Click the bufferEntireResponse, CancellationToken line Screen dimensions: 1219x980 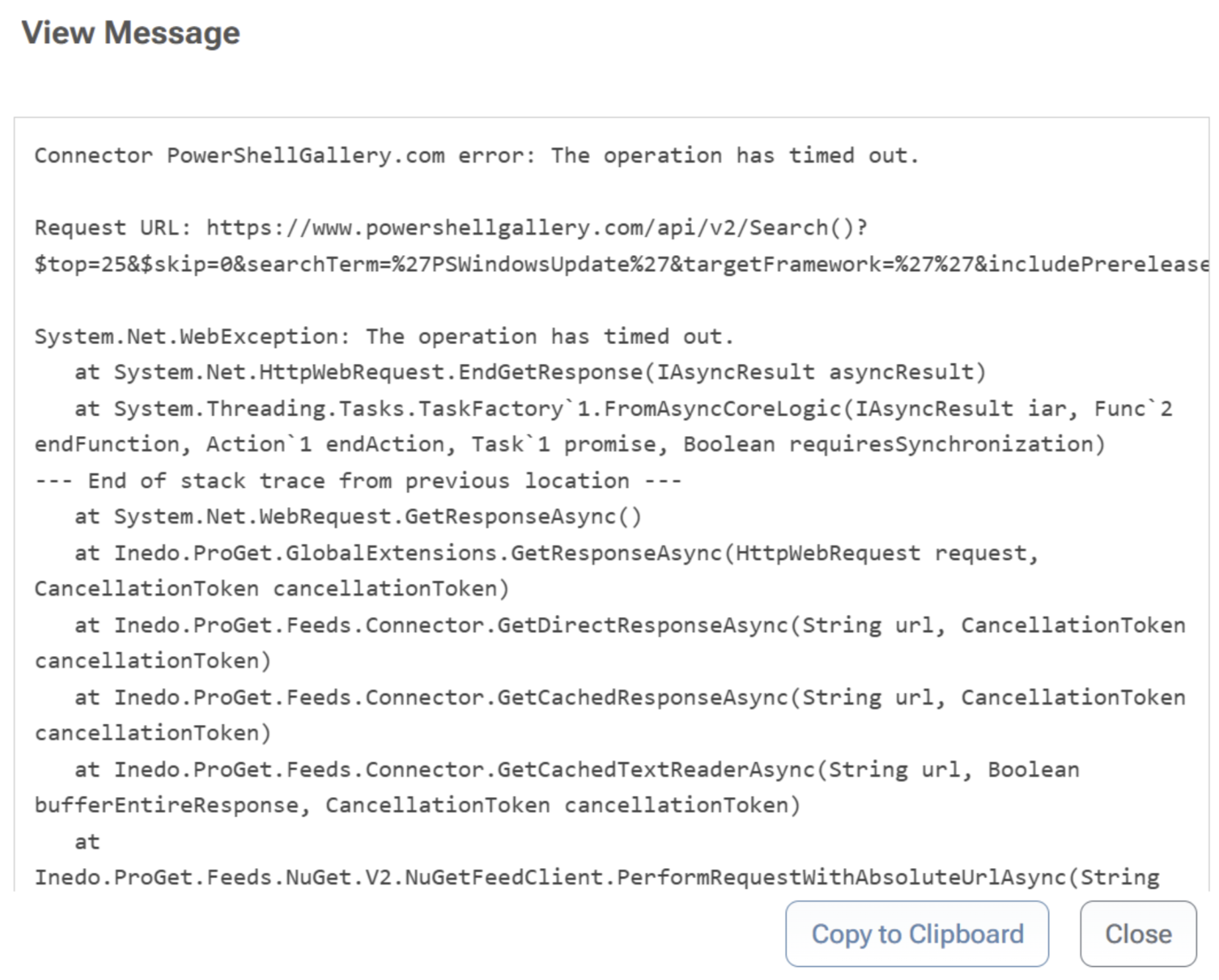[418, 806]
